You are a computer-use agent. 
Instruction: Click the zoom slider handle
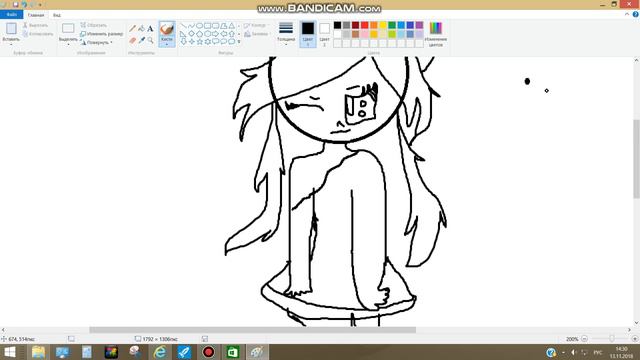click(612, 339)
